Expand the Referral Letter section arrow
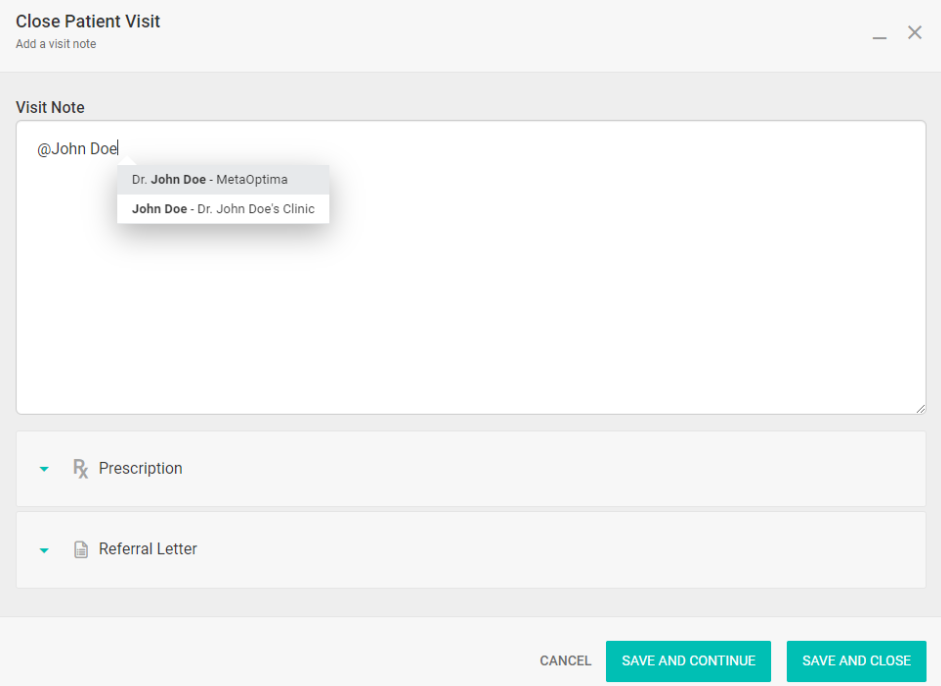941x686 pixels. [44, 550]
